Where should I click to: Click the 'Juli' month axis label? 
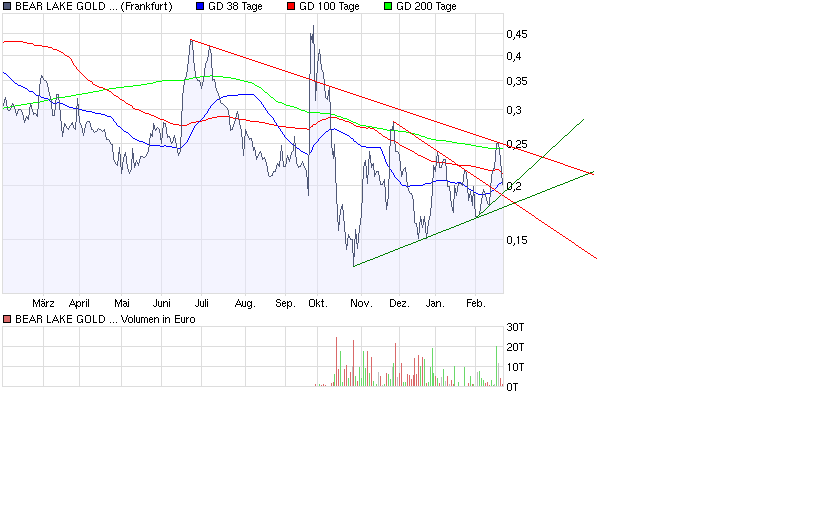201,303
